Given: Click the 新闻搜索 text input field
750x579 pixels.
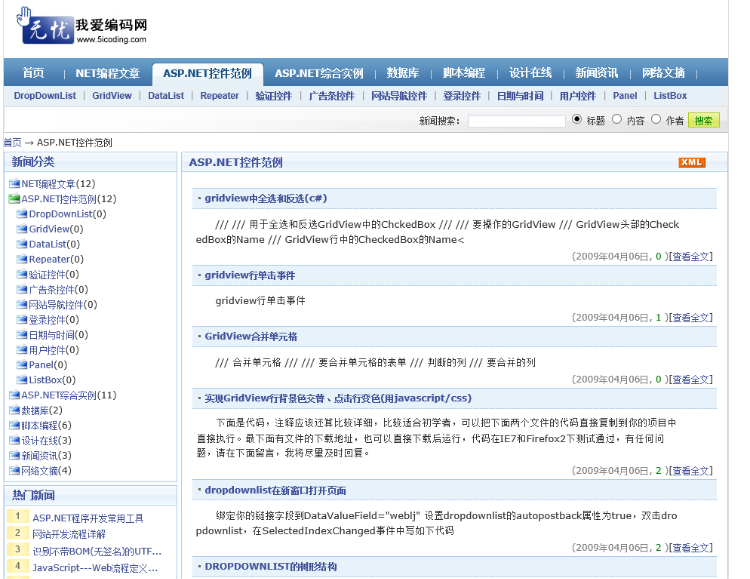Looking at the screenshot, I should (x=517, y=121).
